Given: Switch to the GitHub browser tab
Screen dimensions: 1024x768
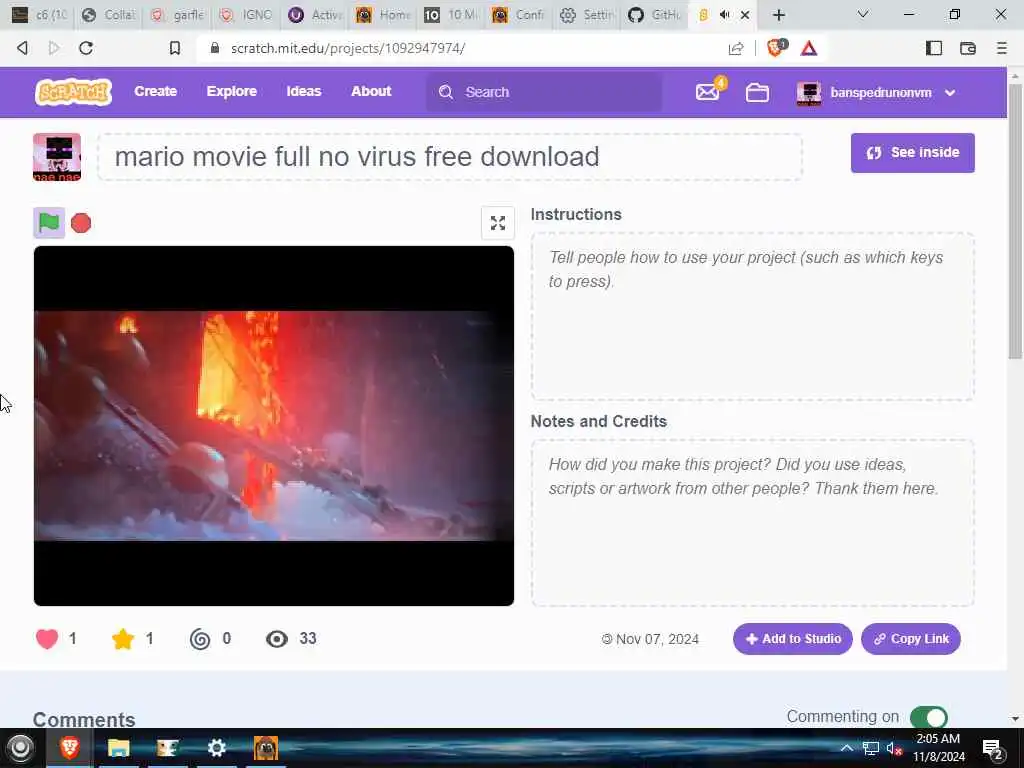Looking at the screenshot, I should (656, 15).
